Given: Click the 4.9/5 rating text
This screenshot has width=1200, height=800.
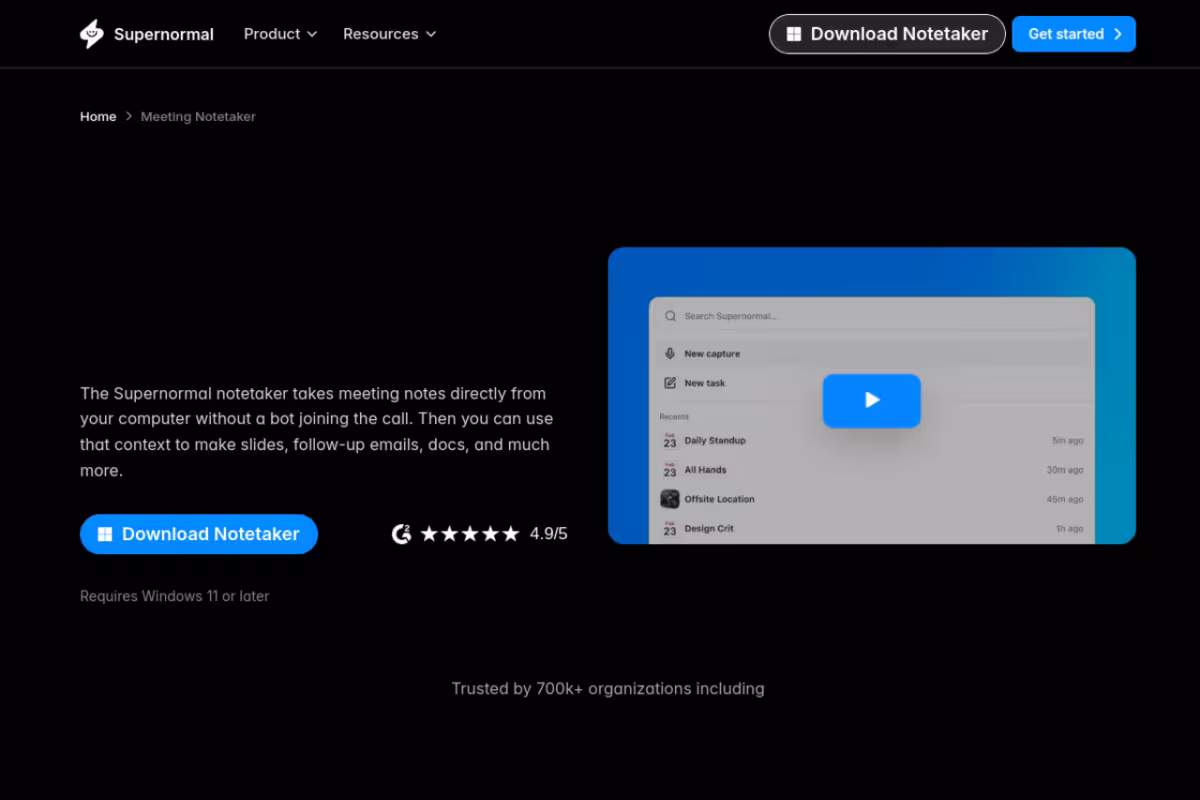Looking at the screenshot, I should [548, 534].
